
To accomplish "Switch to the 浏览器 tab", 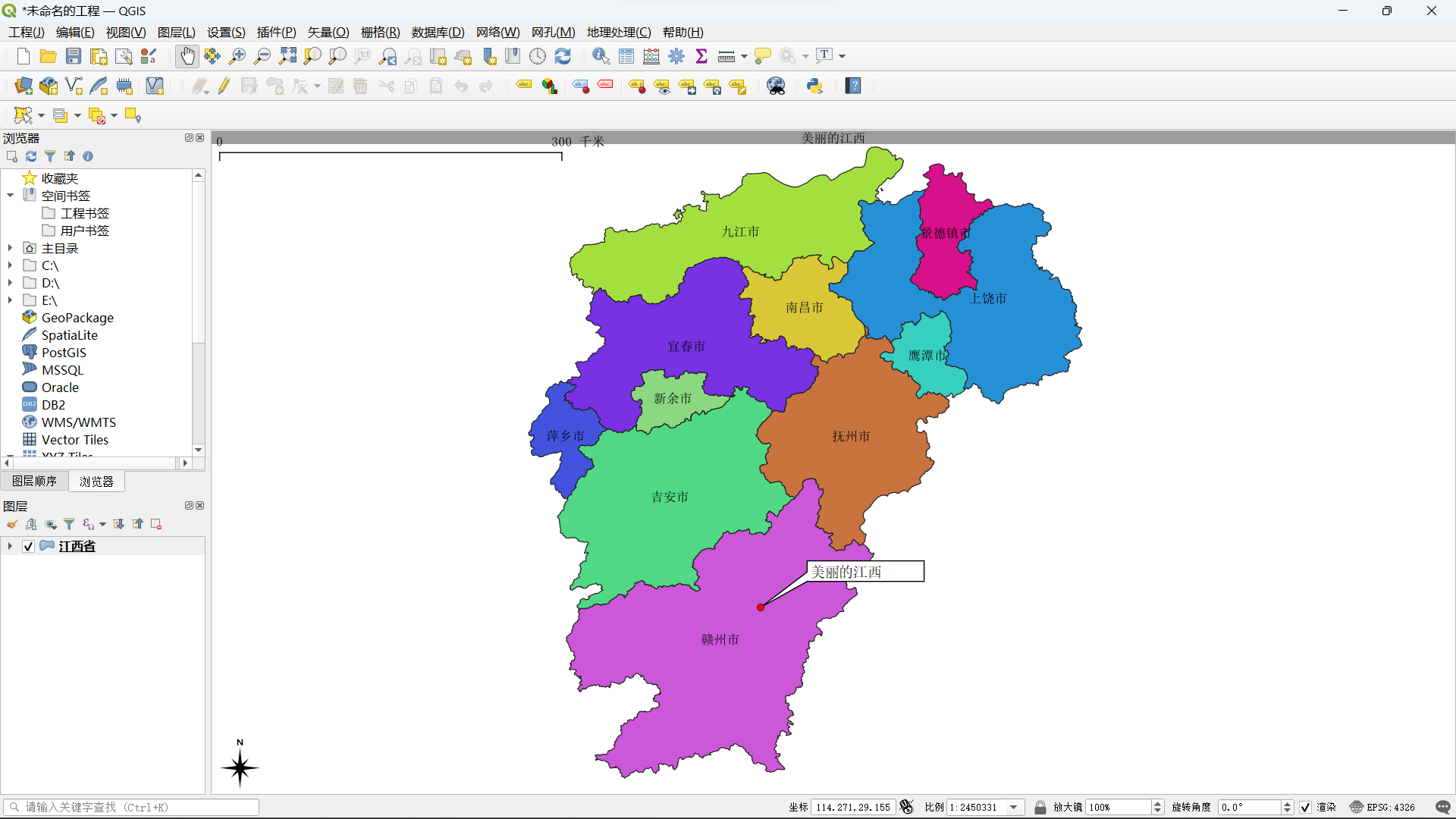I will pos(96,482).
